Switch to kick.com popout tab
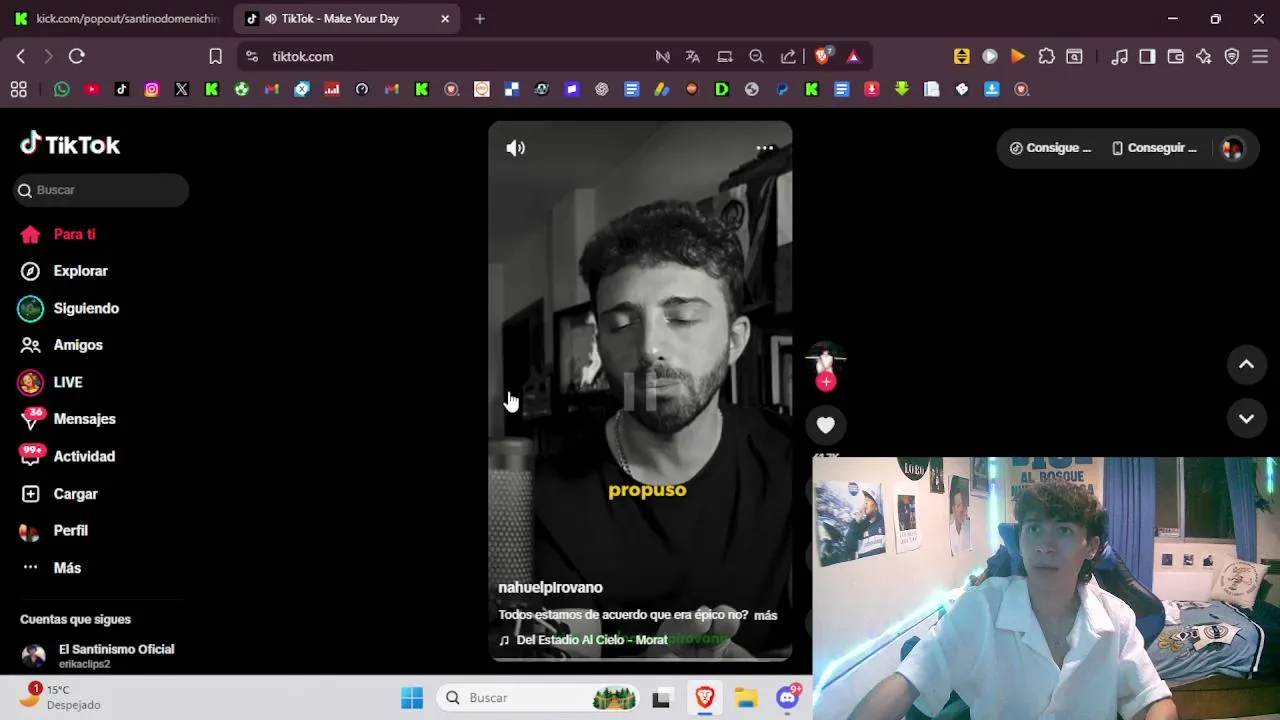This screenshot has height=720, width=1280. 117,18
